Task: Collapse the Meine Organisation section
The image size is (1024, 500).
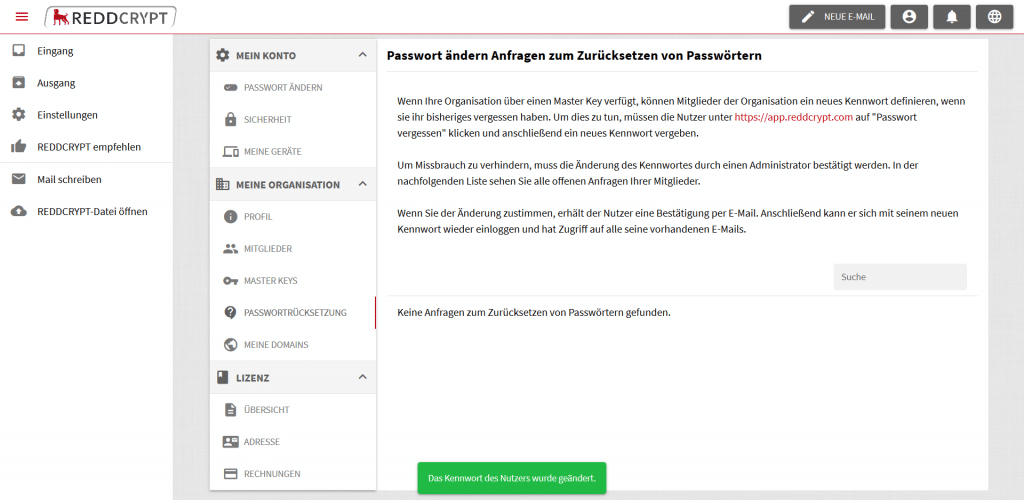Action: coord(362,184)
